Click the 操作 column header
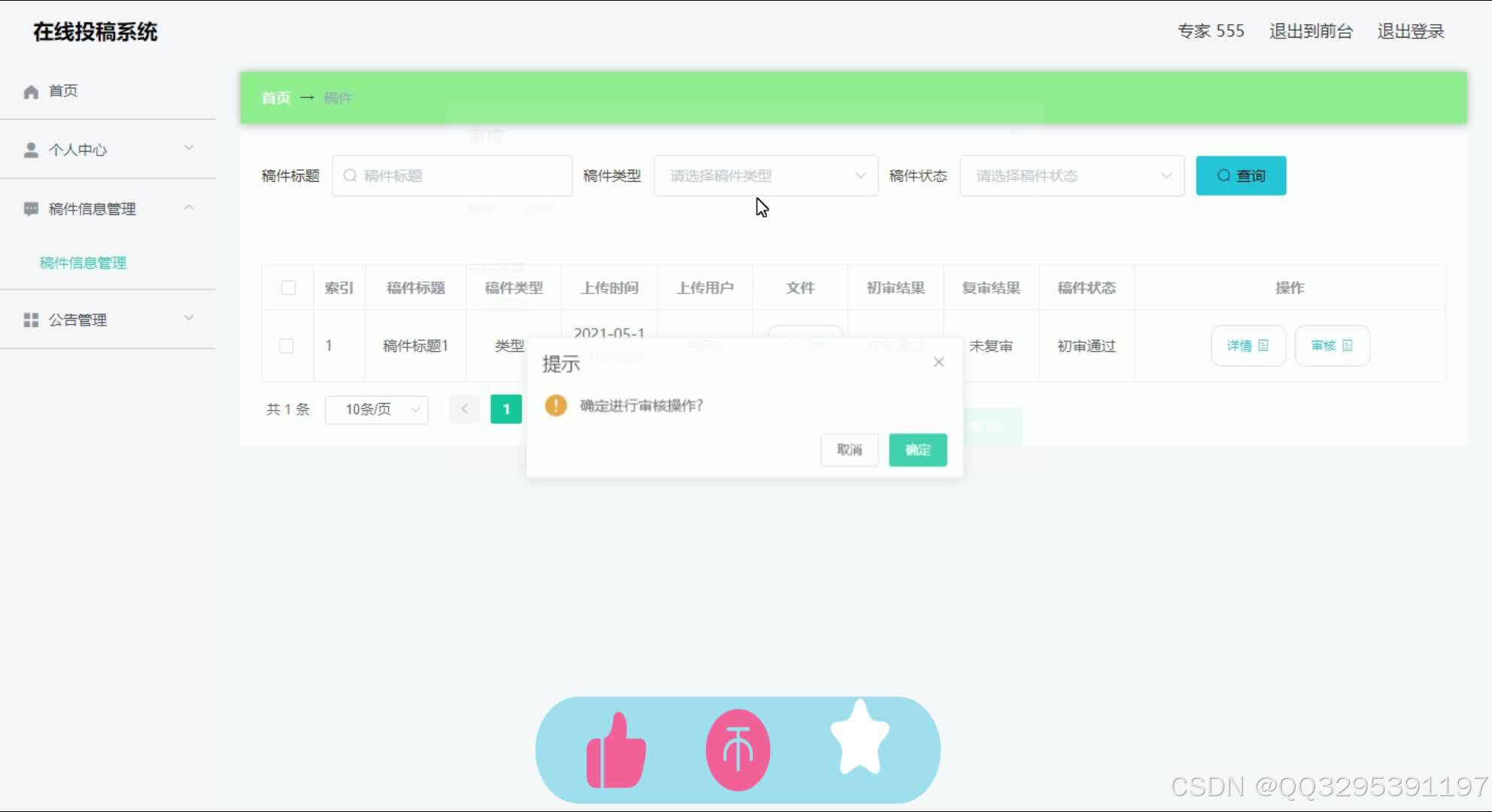Screen dimensions: 1492x812 1290,288
